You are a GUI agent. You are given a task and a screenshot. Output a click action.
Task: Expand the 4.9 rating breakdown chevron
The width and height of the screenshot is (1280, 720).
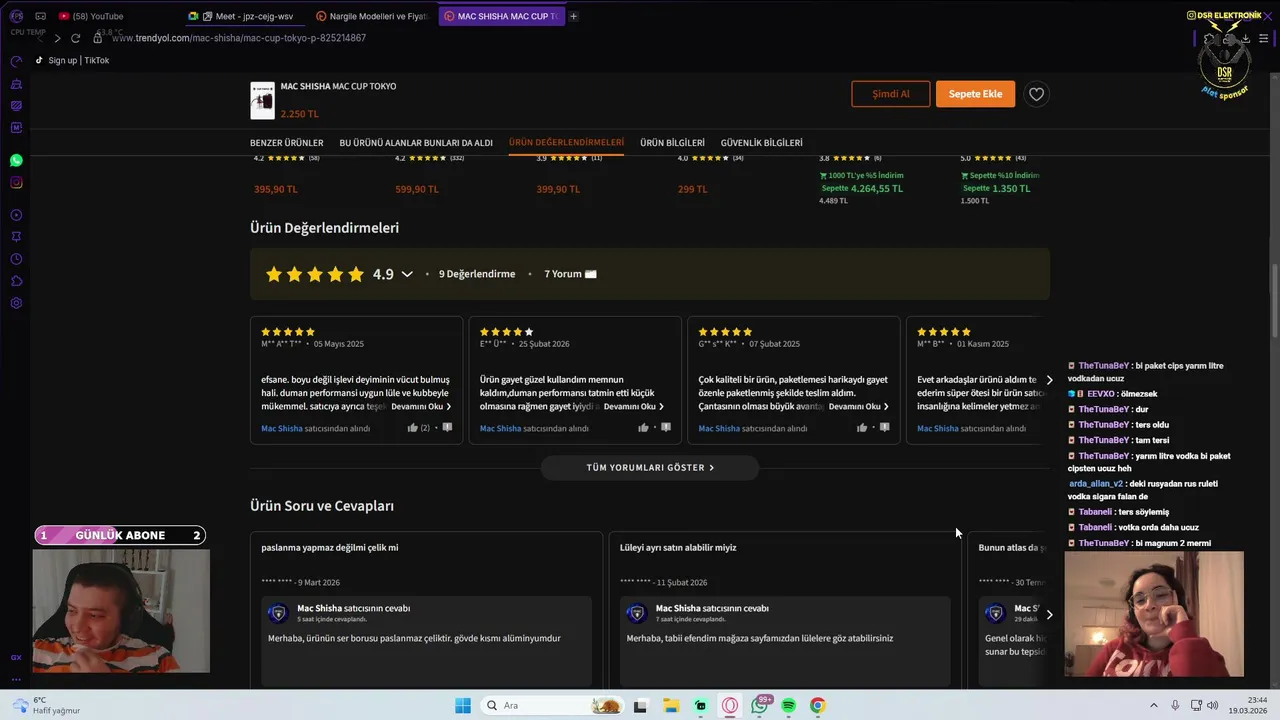click(x=407, y=274)
